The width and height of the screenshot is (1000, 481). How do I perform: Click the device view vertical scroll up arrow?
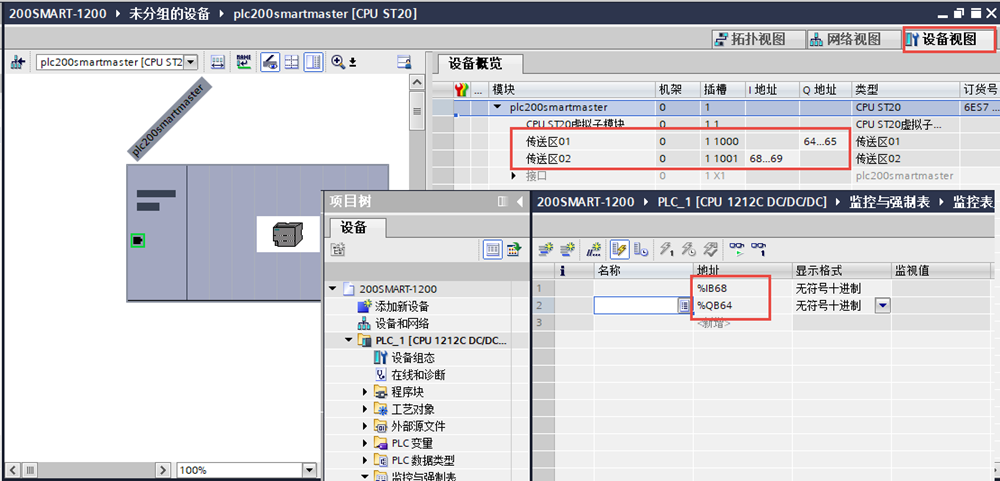[417, 82]
